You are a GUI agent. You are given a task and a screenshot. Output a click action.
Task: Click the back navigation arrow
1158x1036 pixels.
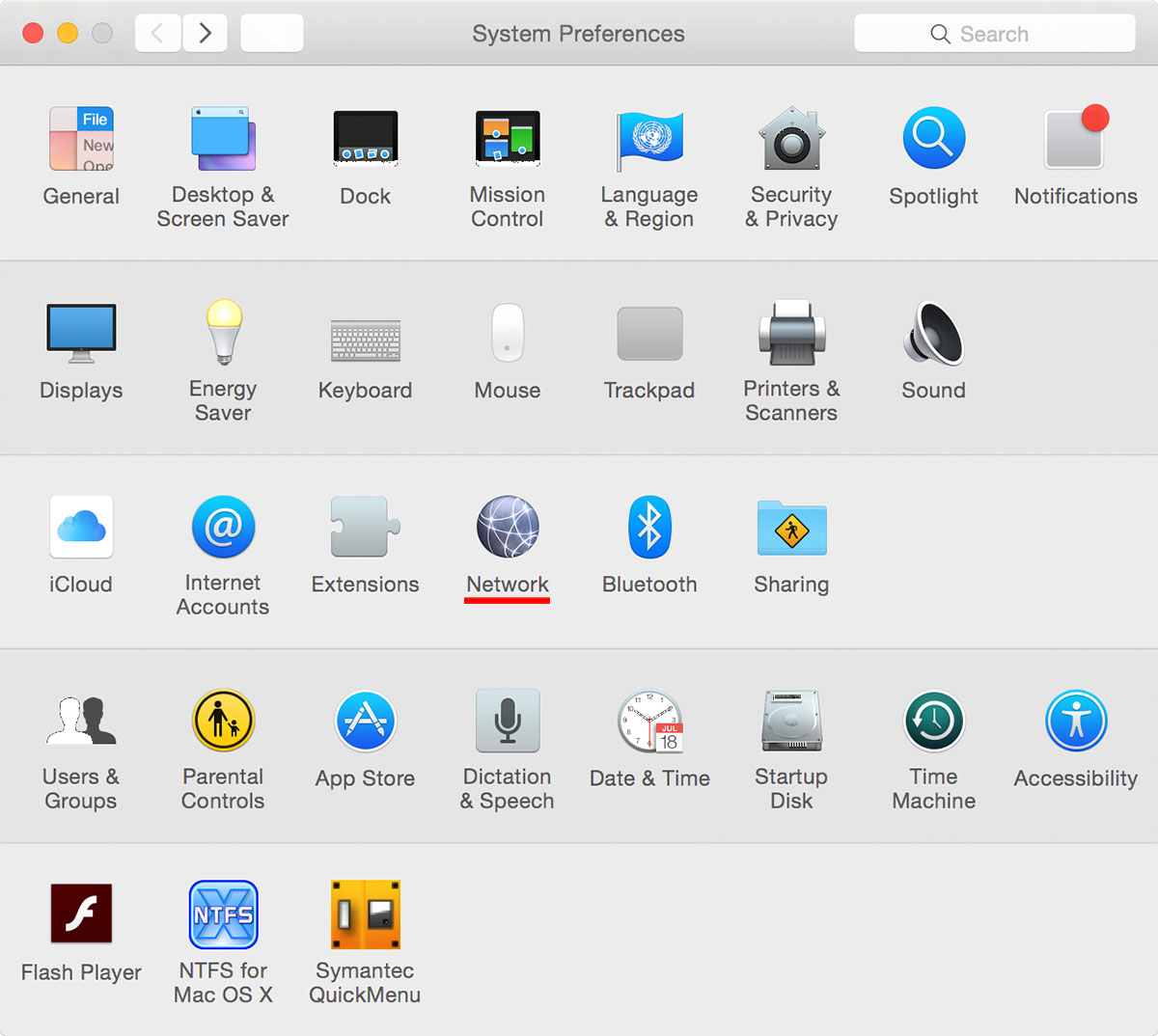(x=157, y=34)
